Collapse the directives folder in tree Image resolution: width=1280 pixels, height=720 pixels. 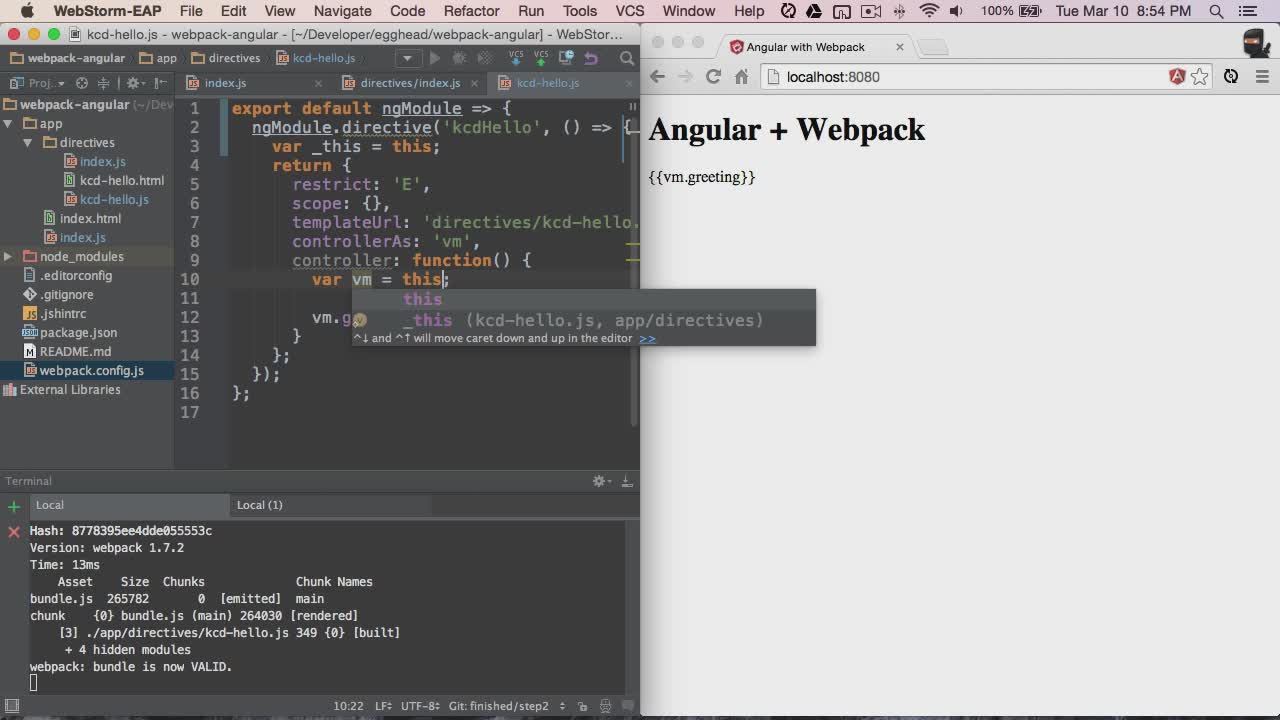coord(28,143)
